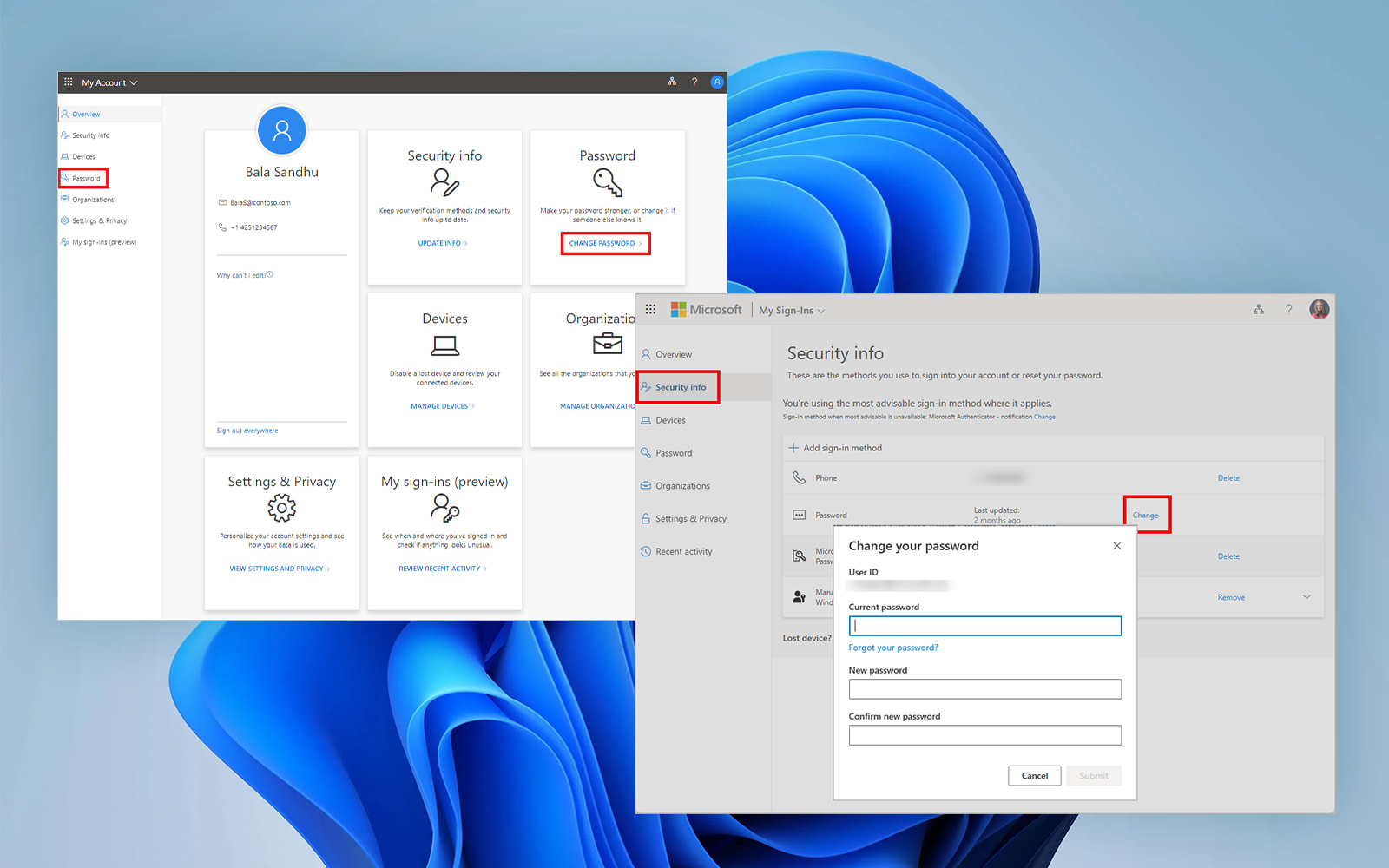The image size is (1389, 868).
Task: Open the app launcher in My Sign-Ins window
Action: tap(650, 309)
